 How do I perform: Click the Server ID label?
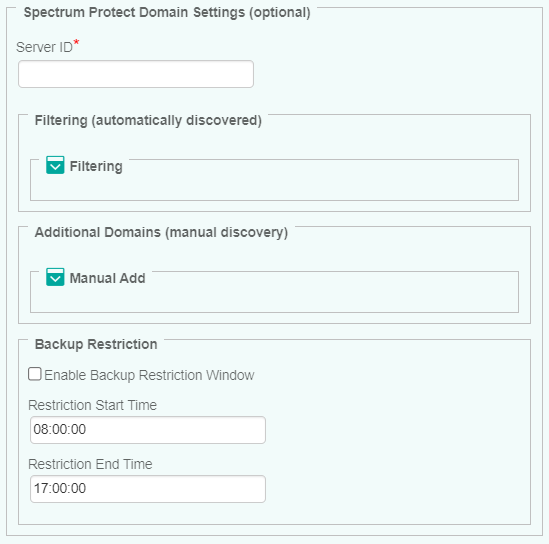pyautogui.click(x=44, y=47)
